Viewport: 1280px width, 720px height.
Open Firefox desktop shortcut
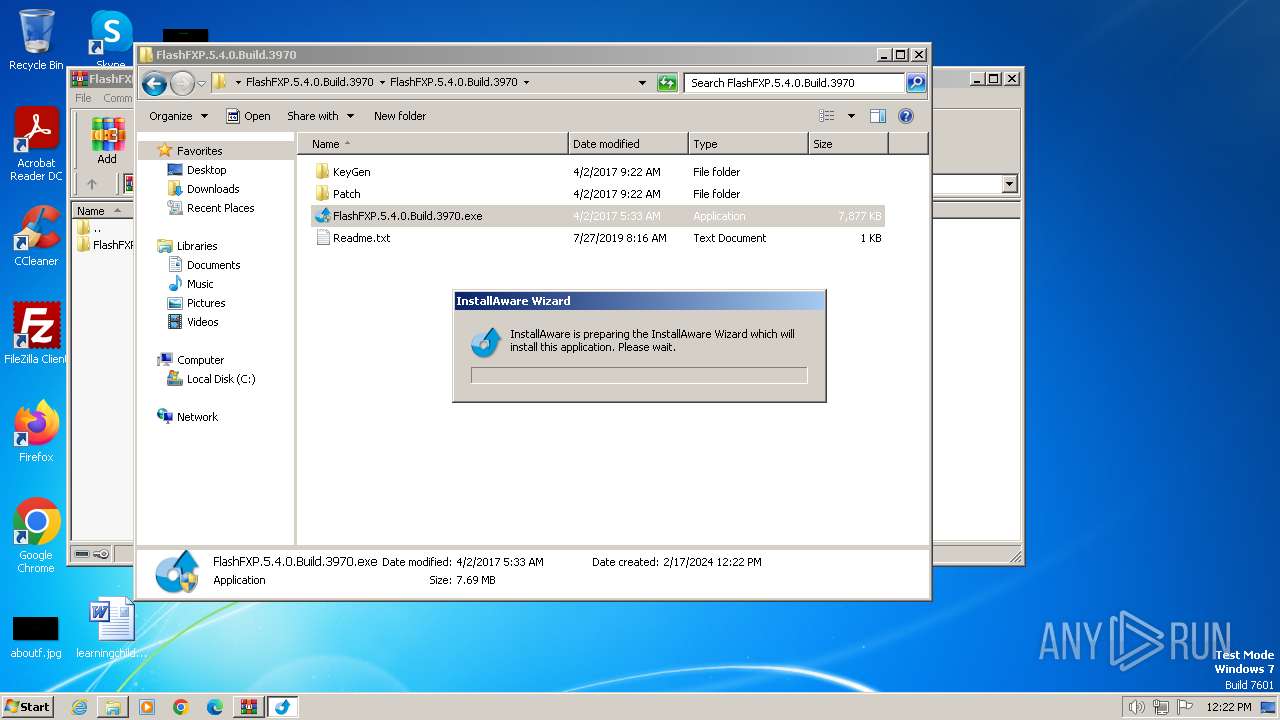point(36,431)
